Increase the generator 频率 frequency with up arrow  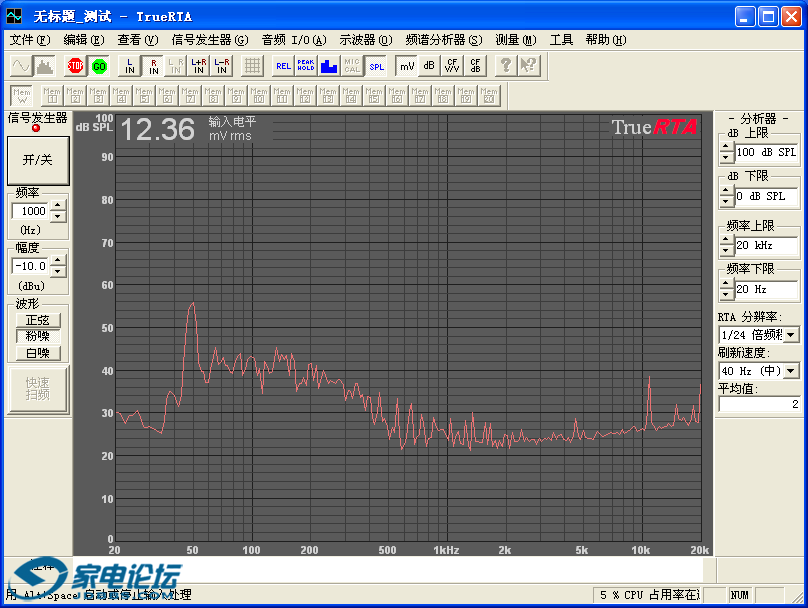tap(58, 206)
